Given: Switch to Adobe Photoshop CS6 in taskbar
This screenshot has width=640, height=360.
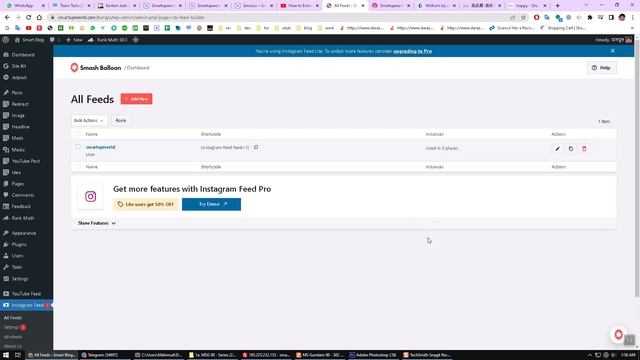Looking at the screenshot, I should [372, 355].
